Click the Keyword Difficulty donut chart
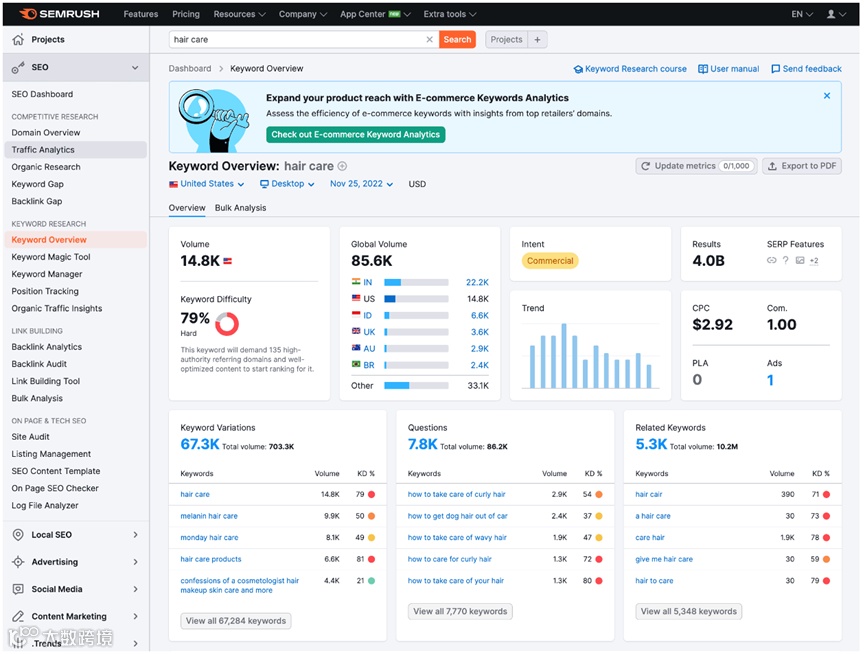 coord(227,324)
